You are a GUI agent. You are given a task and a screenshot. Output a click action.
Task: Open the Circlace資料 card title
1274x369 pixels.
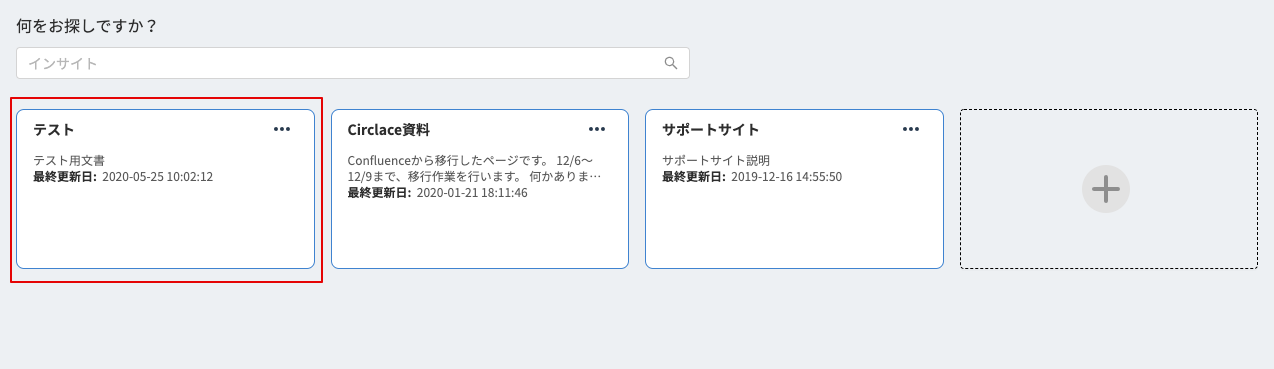click(x=389, y=130)
